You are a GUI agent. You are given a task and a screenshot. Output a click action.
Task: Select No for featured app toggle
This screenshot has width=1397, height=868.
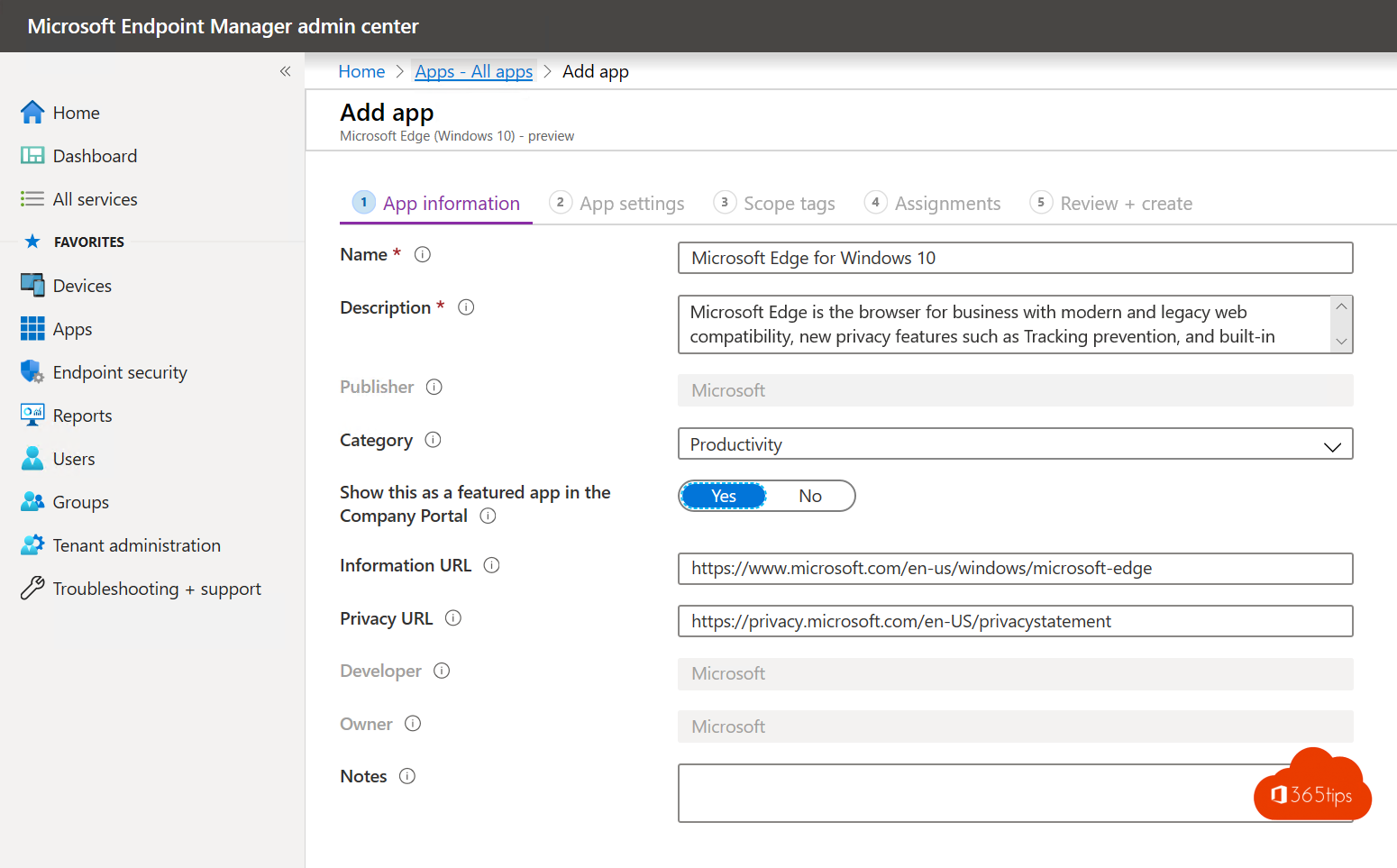coord(810,496)
